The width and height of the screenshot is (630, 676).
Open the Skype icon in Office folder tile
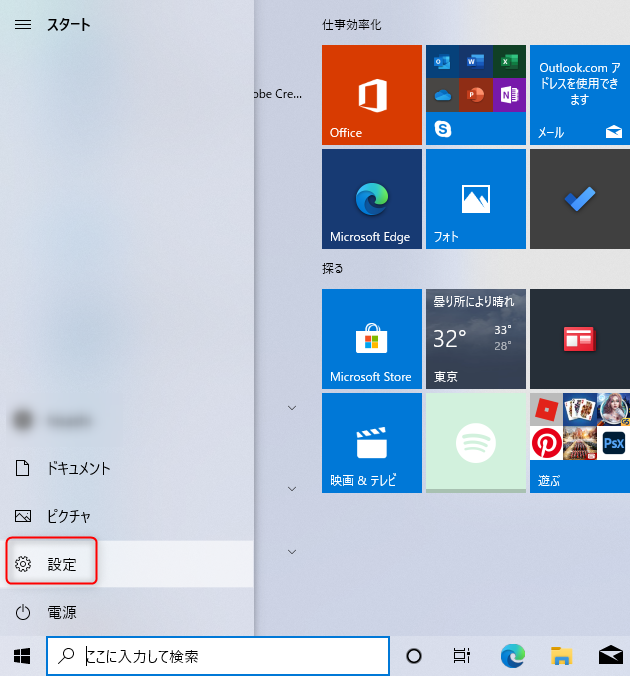441,128
